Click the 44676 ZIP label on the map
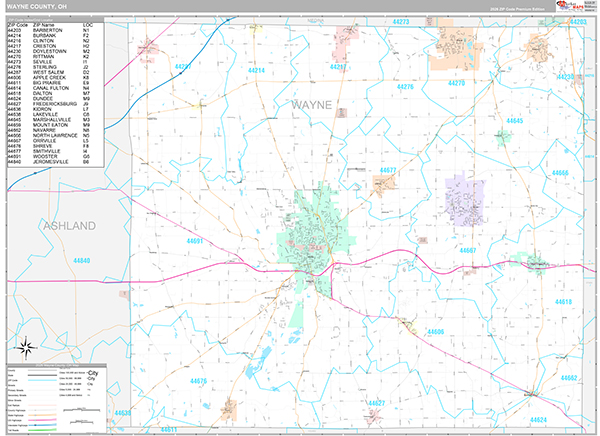 coord(198,381)
